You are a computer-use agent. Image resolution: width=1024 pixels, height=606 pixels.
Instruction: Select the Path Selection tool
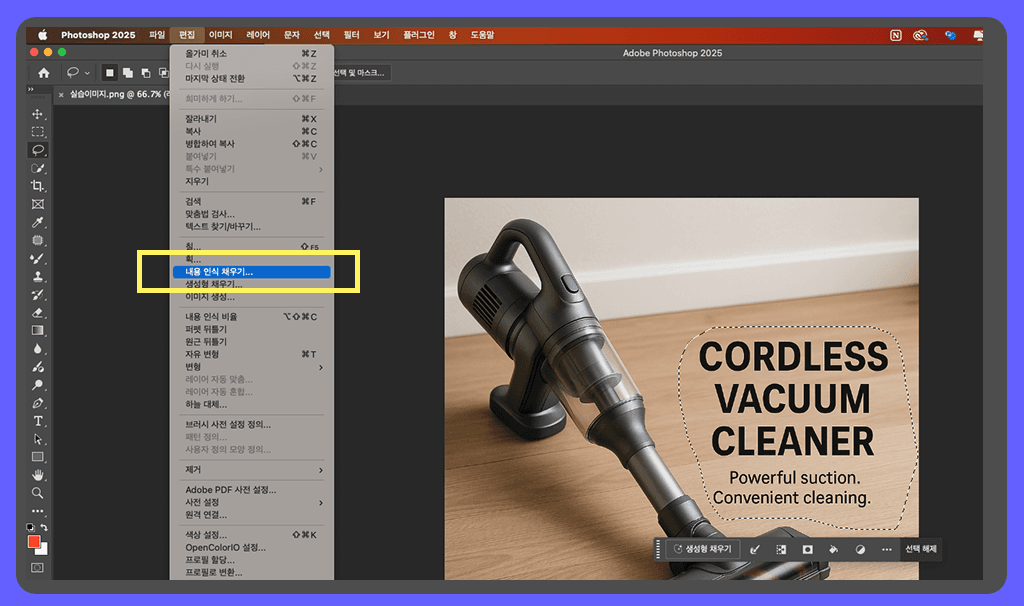pyautogui.click(x=38, y=439)
